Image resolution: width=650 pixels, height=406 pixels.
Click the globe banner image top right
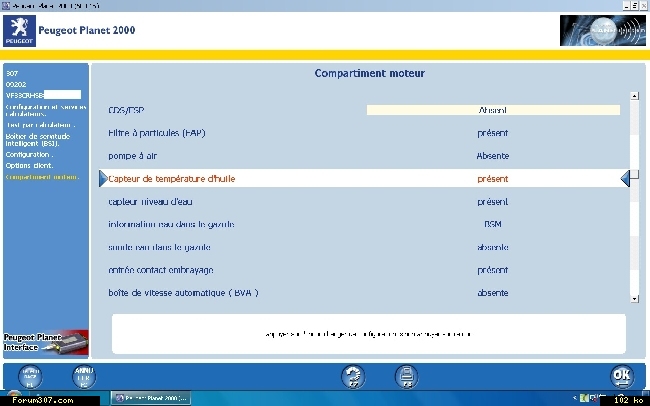pos(603,30)
